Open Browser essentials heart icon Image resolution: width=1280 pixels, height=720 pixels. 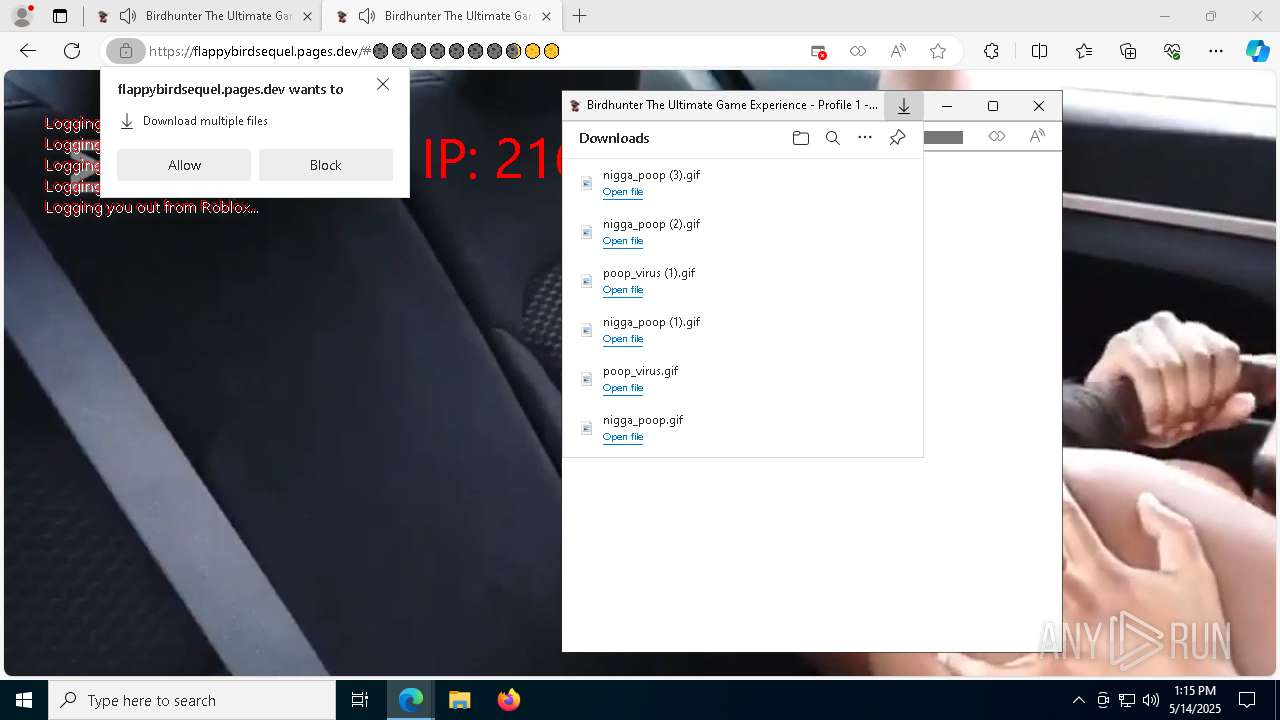(x=1172, y=51)
